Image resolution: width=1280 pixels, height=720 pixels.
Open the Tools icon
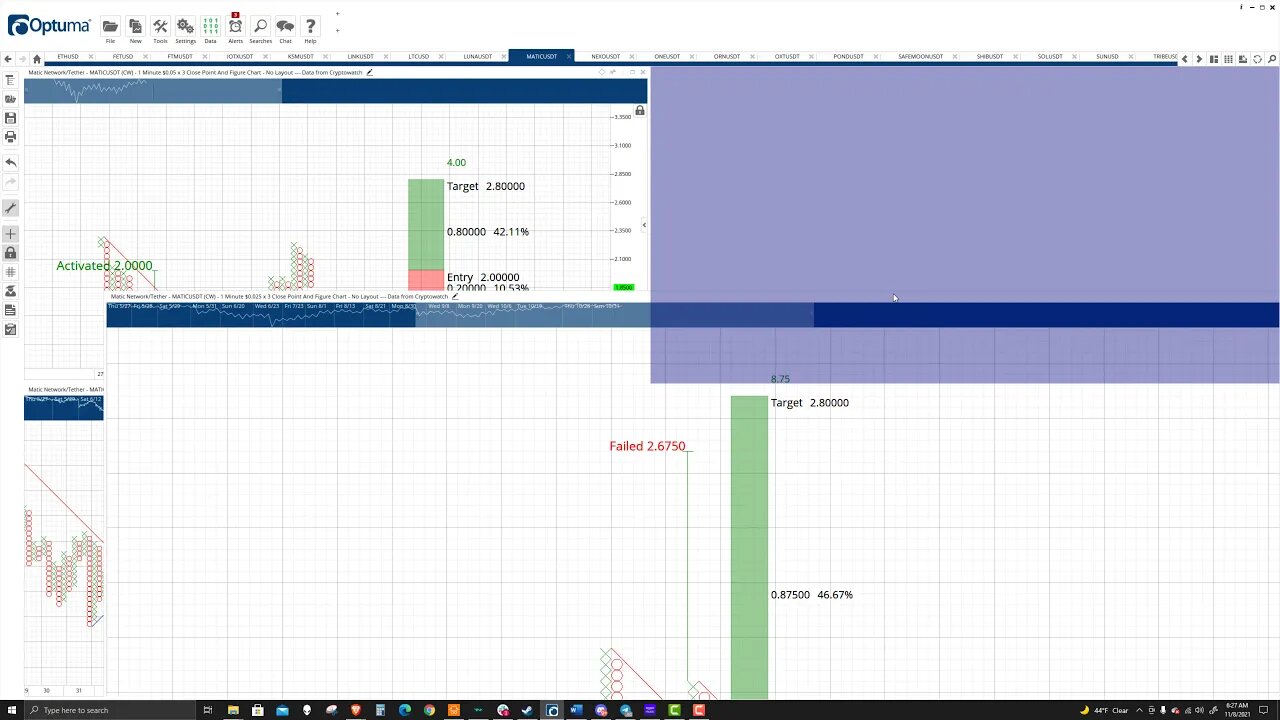click(x=160, y=26)
